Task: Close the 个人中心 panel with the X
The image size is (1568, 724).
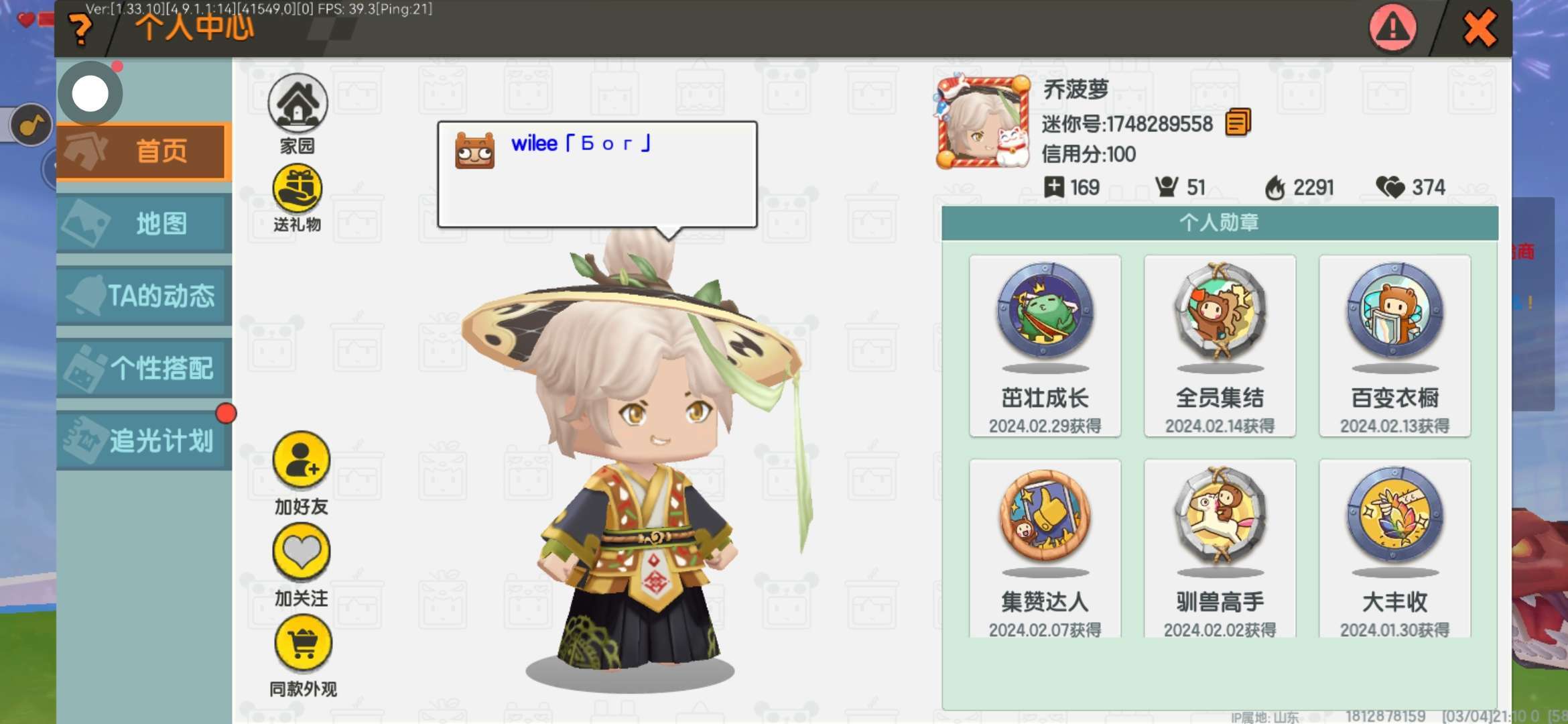Action: tap(1478, 28)
